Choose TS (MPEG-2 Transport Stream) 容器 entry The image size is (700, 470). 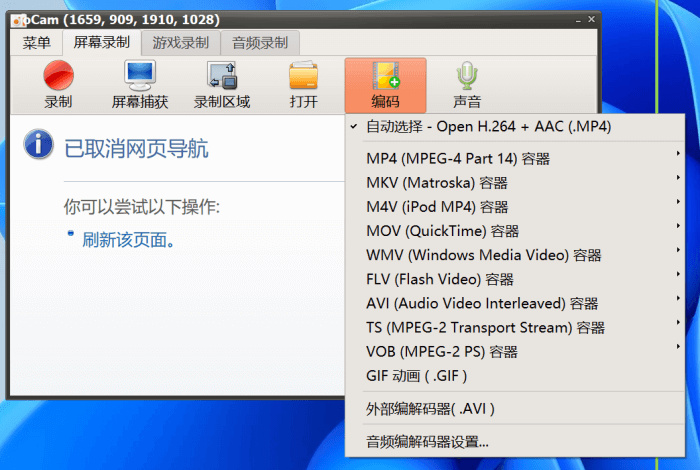tap(515, 327)
